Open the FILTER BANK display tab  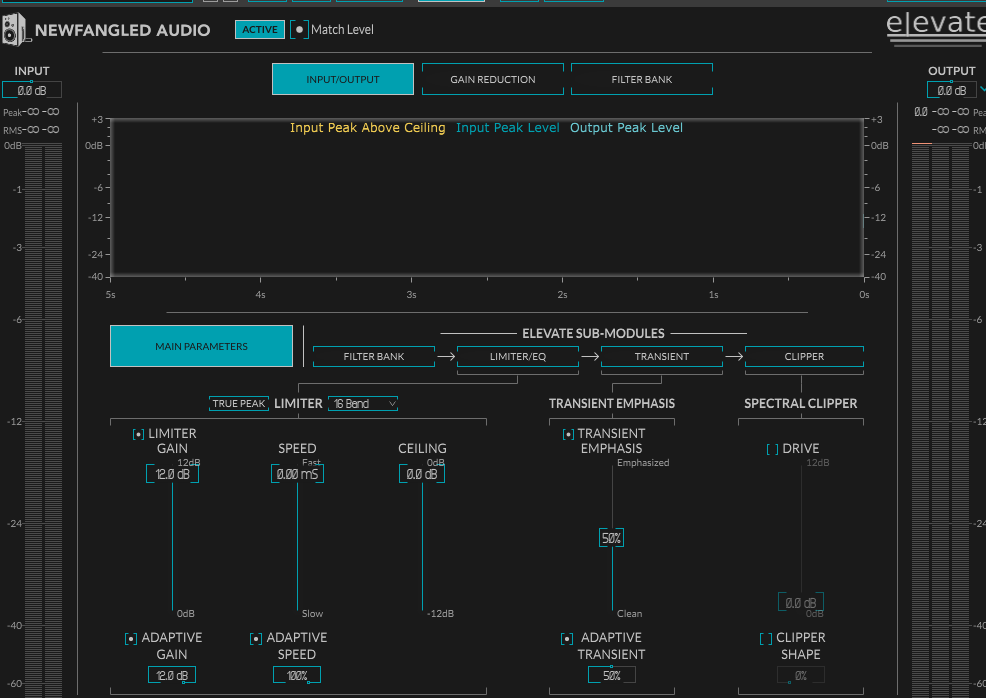tap(641, 79)
